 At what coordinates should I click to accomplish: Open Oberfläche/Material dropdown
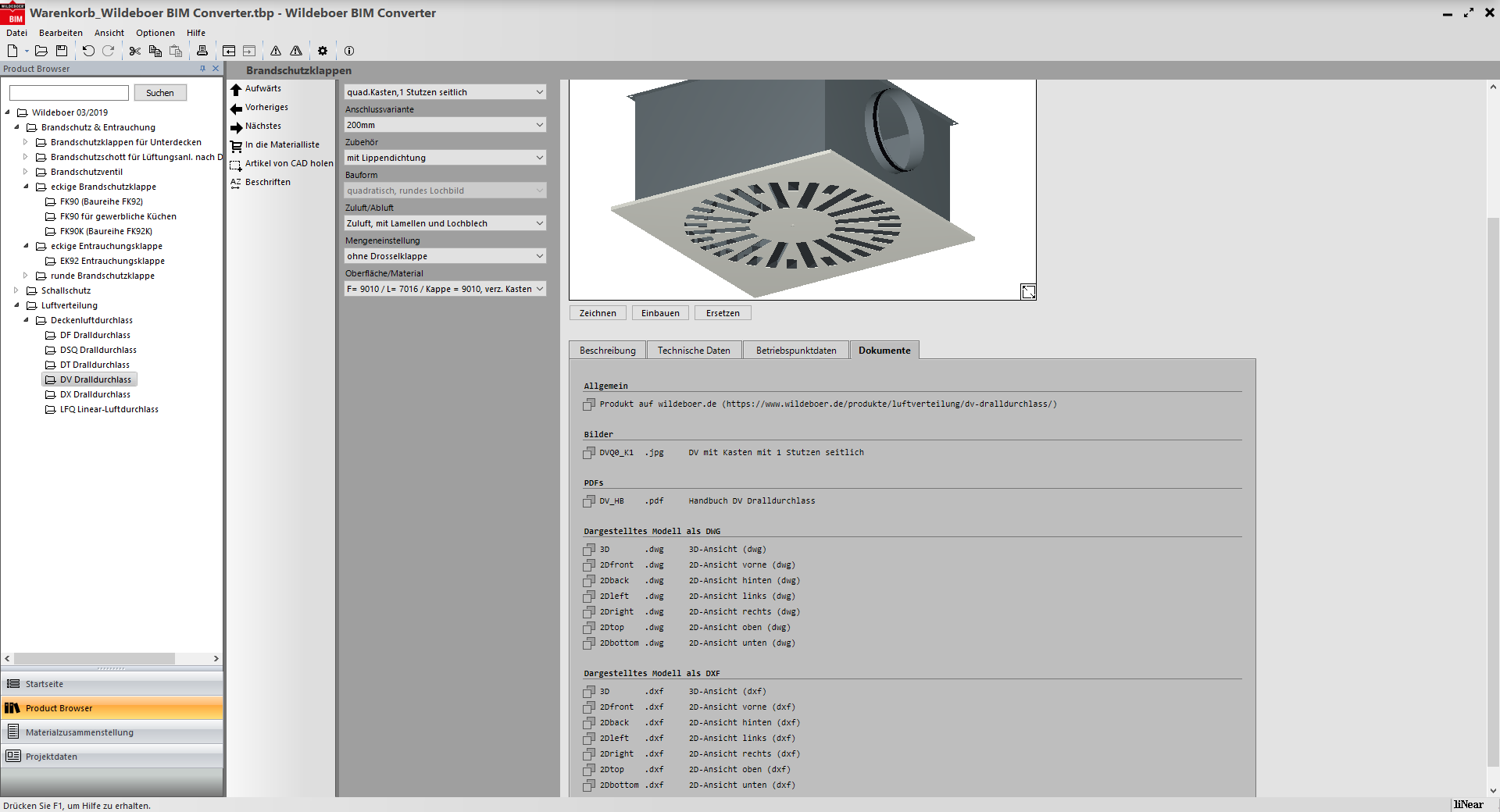(x=445, y=289)
